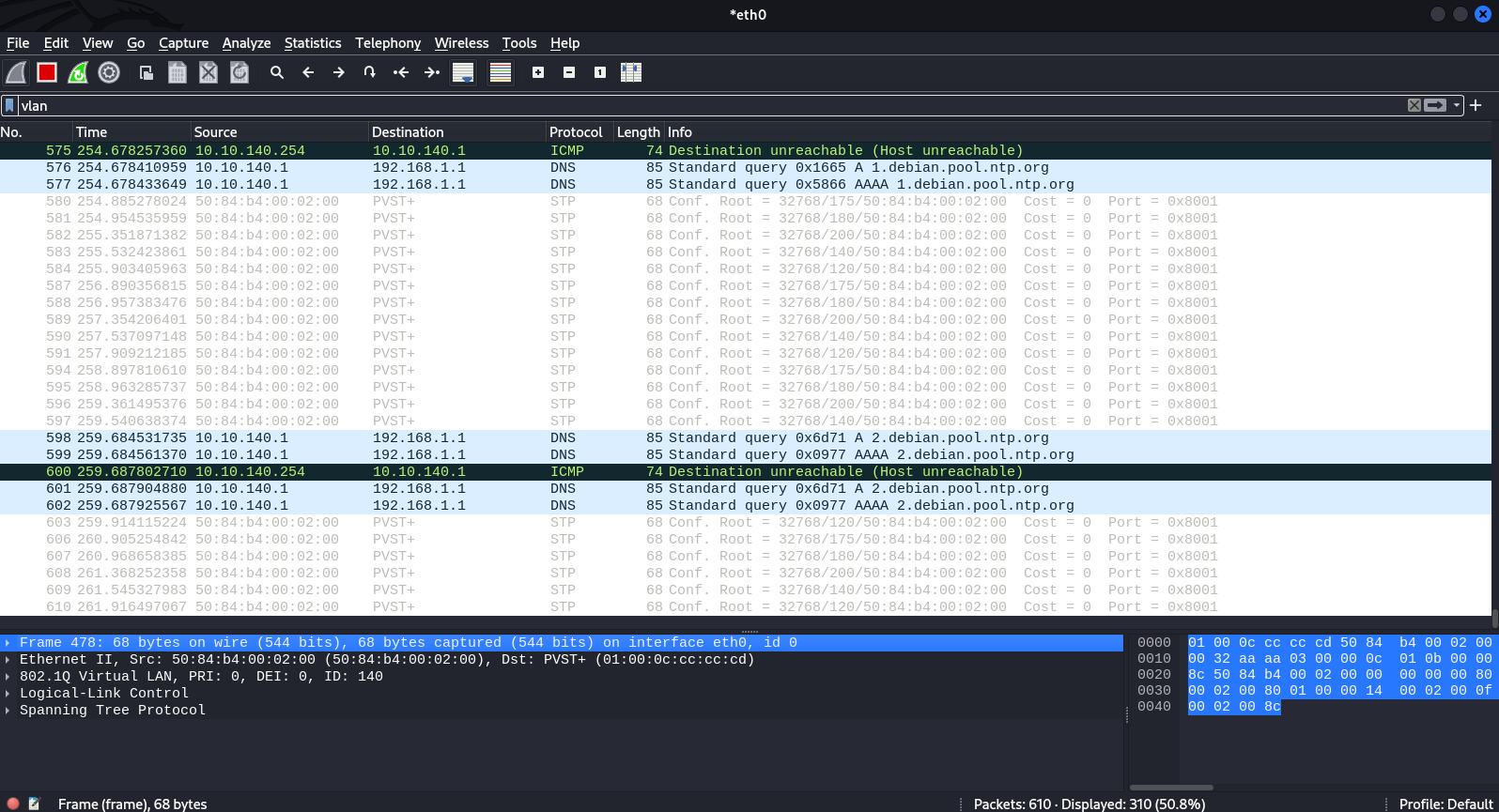The width and height of the screenshot is (1499, 812).
Task: Sort packets by the Protocol column header
Action: tap(576, 132)
